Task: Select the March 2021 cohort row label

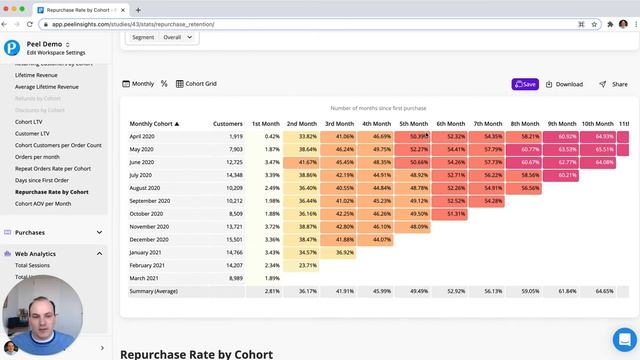Action: [144, 278]
